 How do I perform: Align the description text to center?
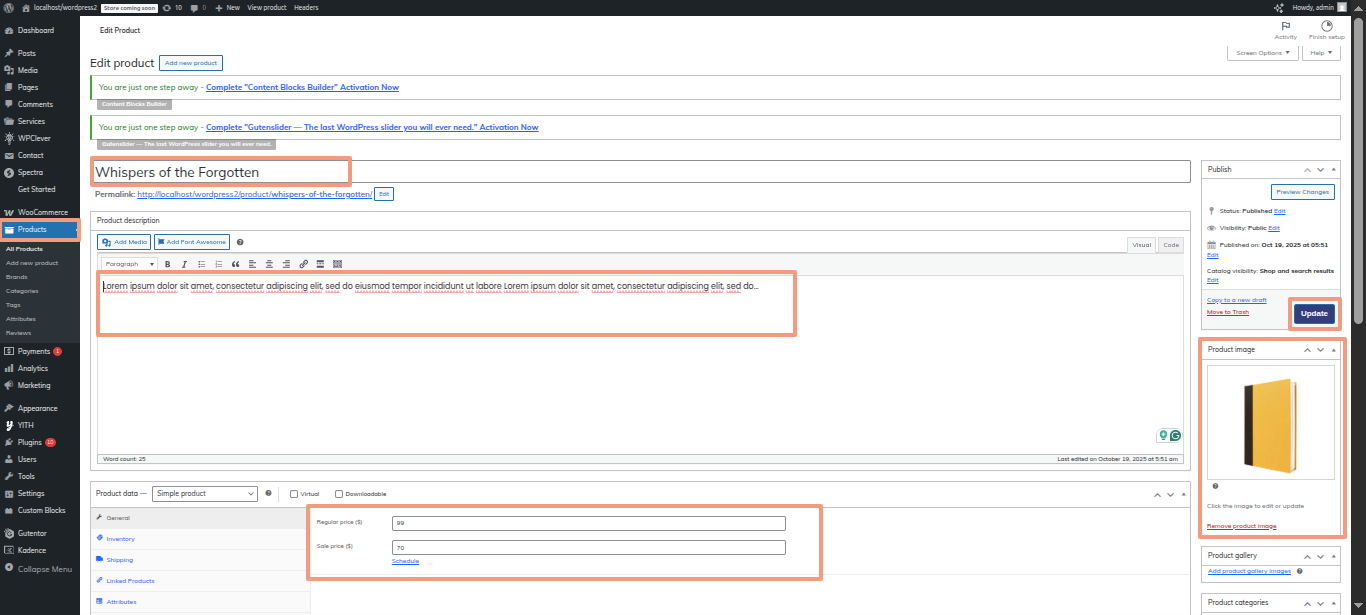(269, 264)
